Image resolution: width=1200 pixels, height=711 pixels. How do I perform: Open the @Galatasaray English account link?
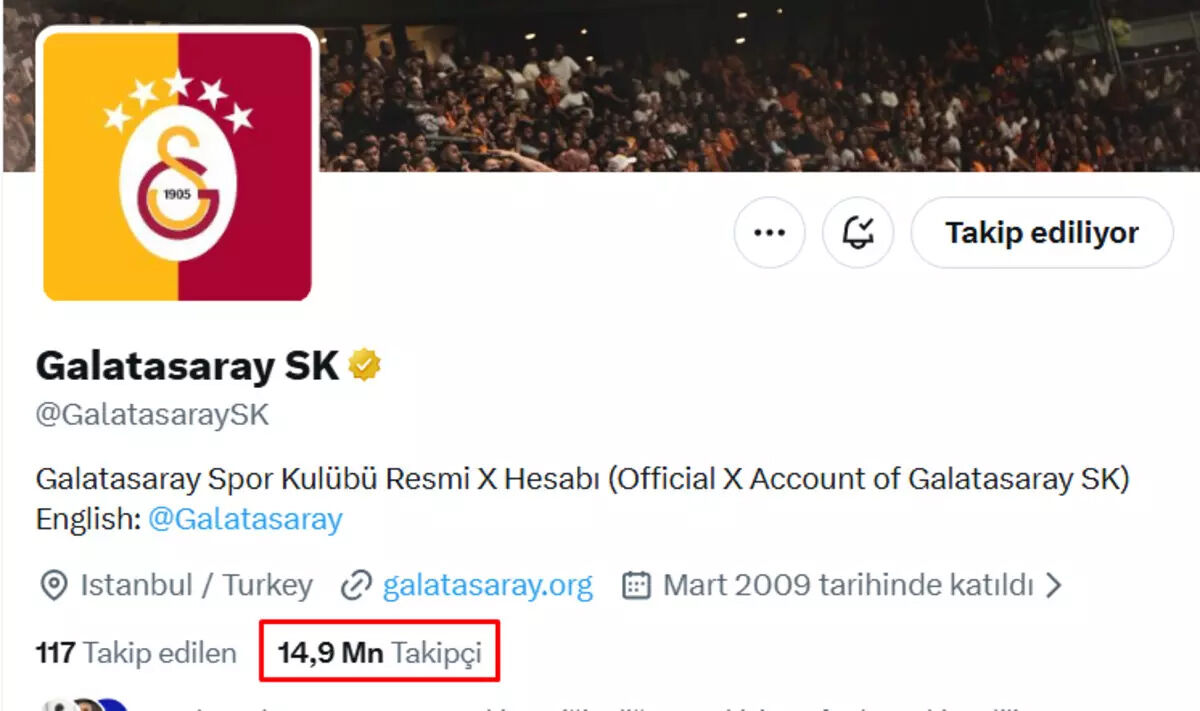(x=244, y=518)
